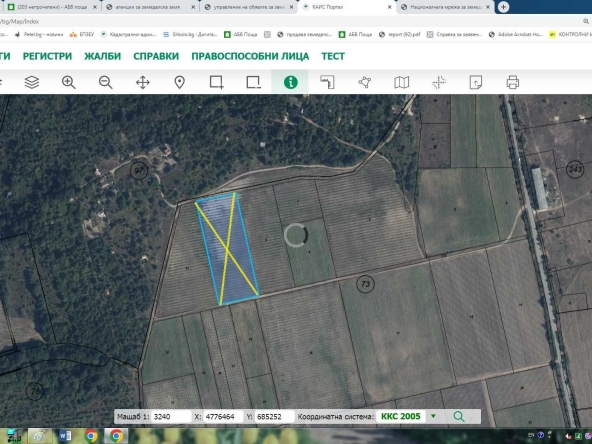Click the browser address bar URL

pos(19,22)
